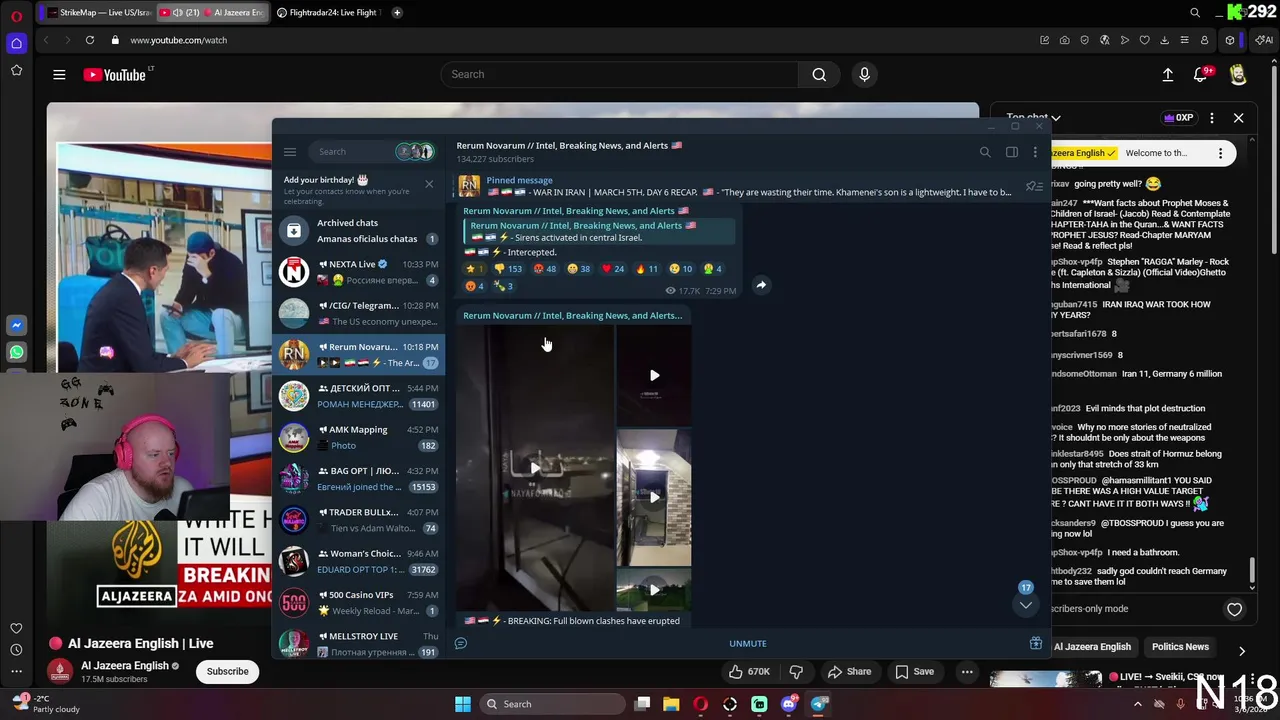Open Opera sidebar WhatsApp icon
Viewport: 1280px width, 720px height.
(17, 352)
